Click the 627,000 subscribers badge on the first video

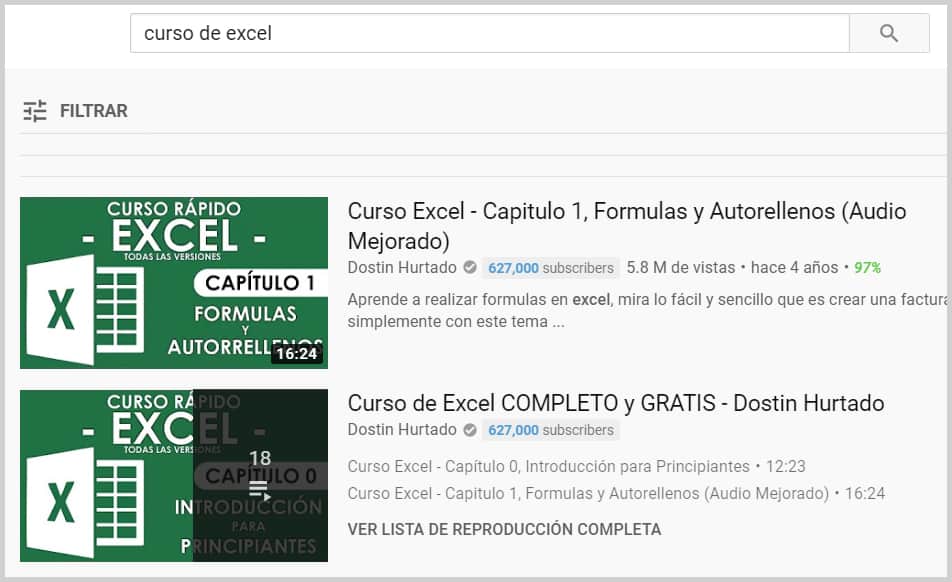tap(551, 268)
